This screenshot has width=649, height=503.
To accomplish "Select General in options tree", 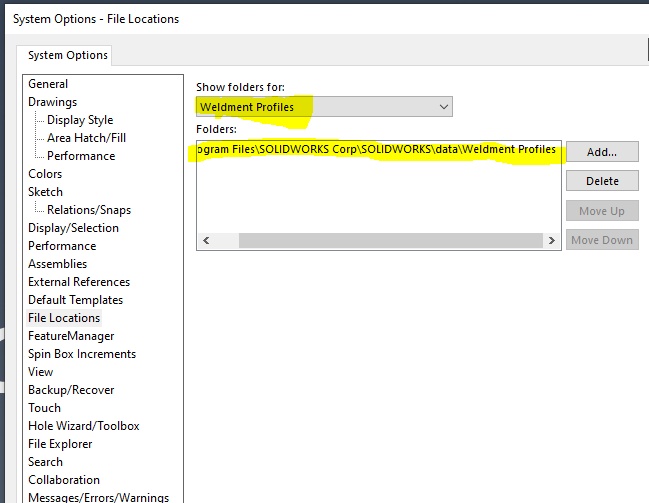I will 48,84.
